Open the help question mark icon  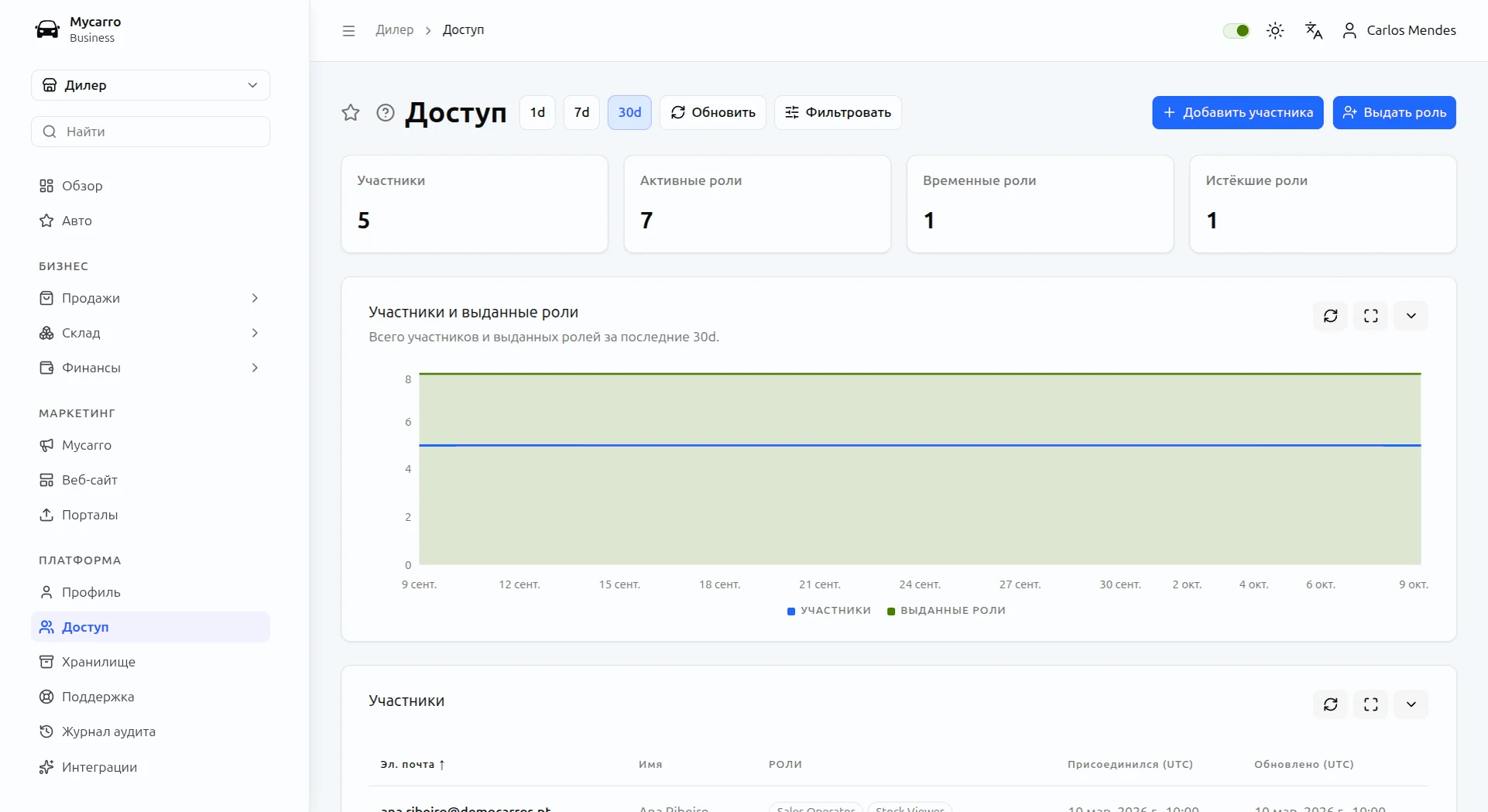coord(386,113)
